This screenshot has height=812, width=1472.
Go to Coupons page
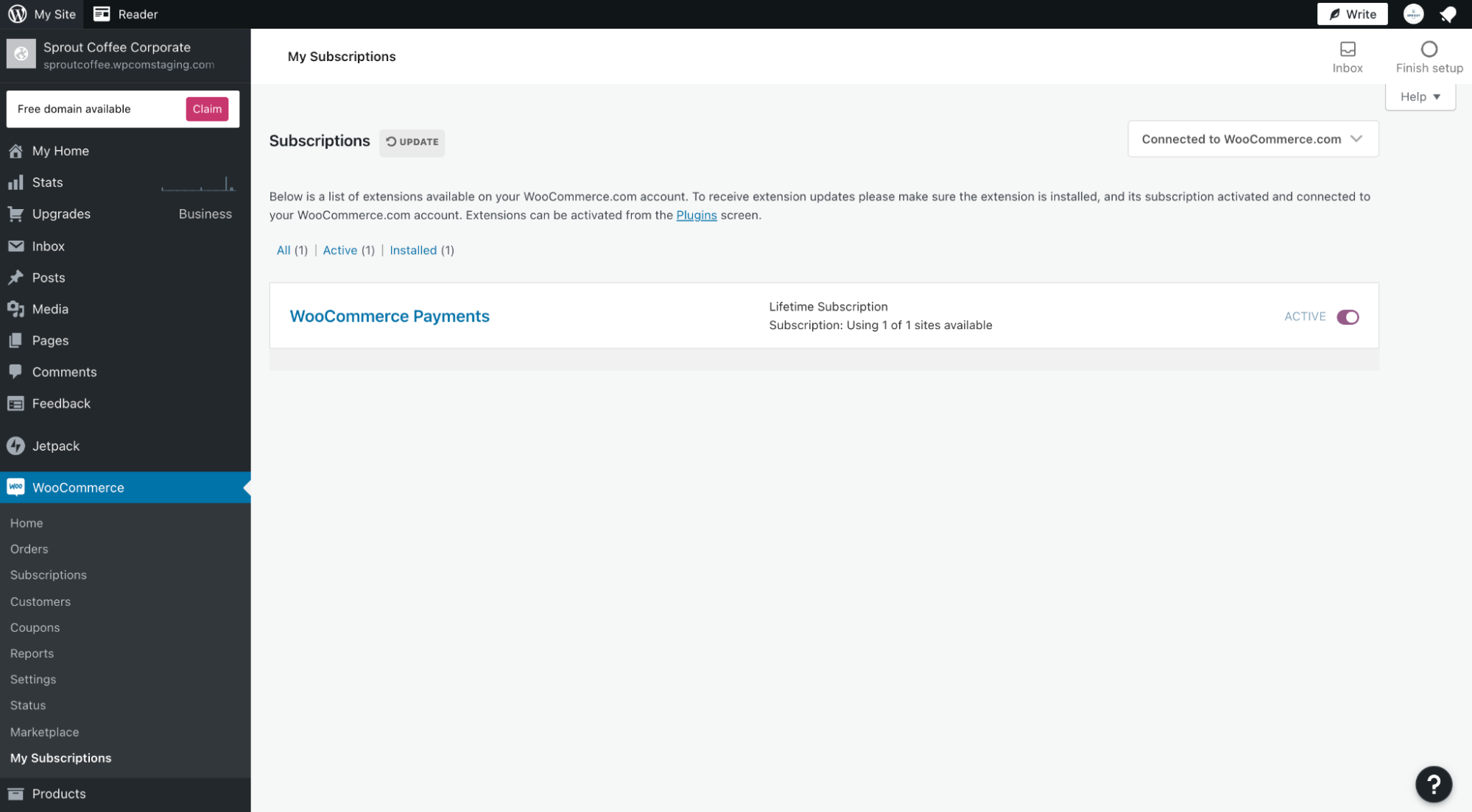[35, 627]
